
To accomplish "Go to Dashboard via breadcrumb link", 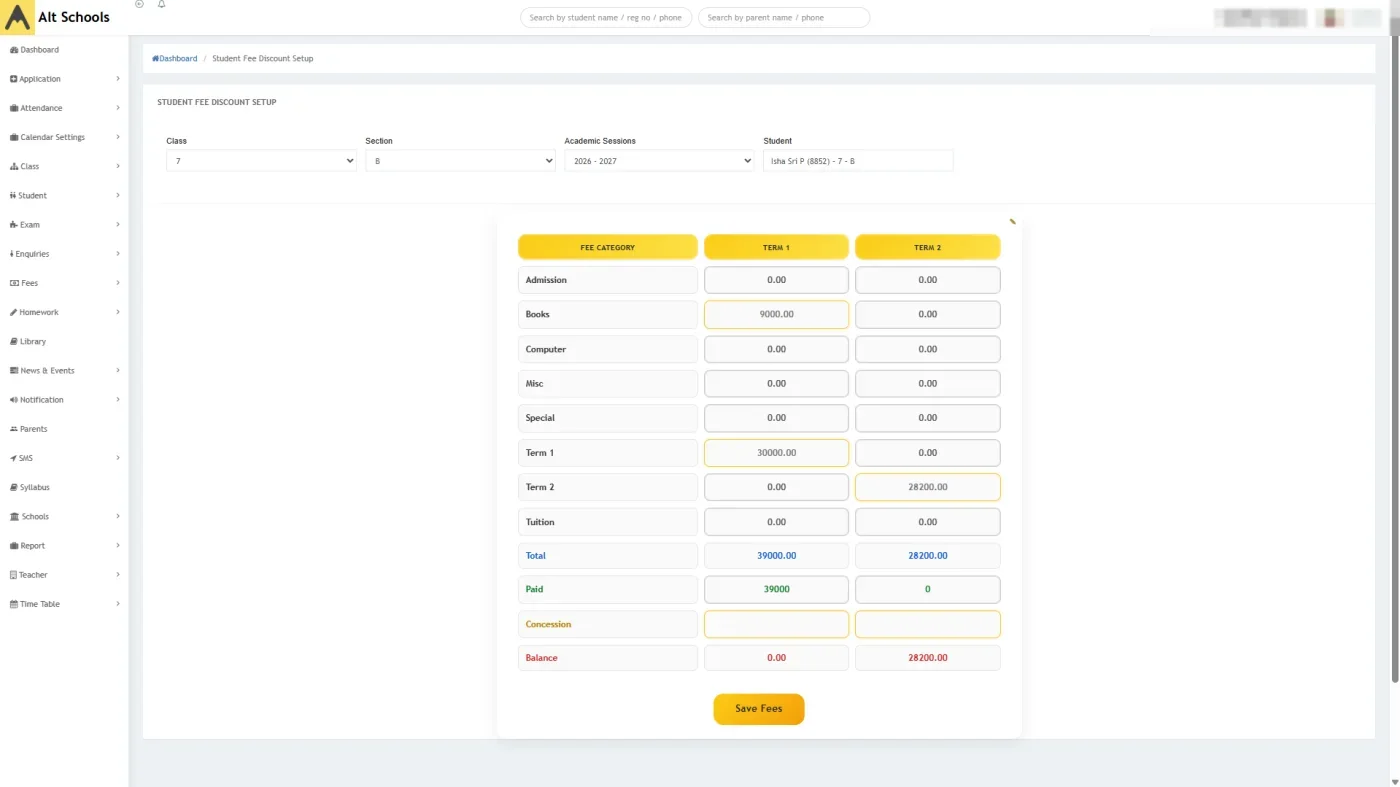I will tap(175, 59).
